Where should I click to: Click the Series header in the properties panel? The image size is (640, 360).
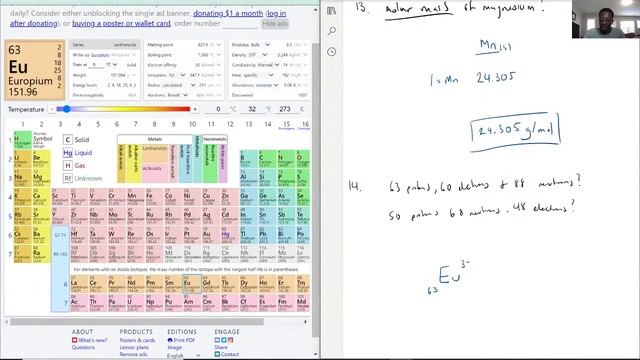104,44
